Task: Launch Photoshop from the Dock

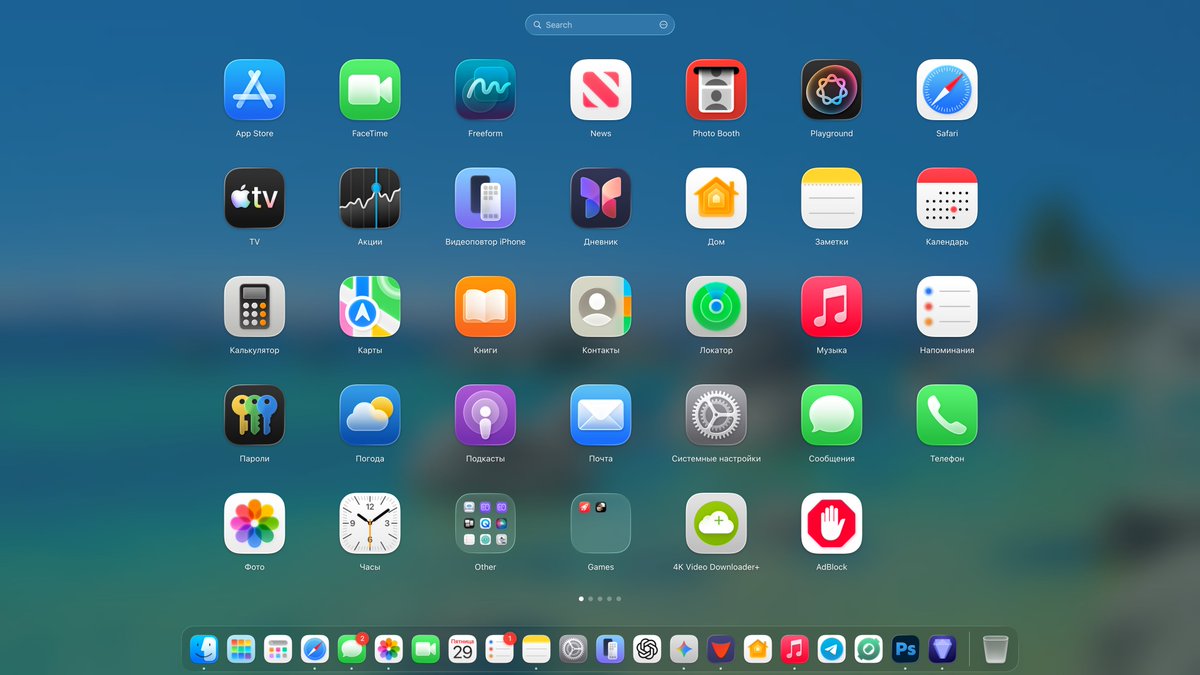Action: coord(905,649)
